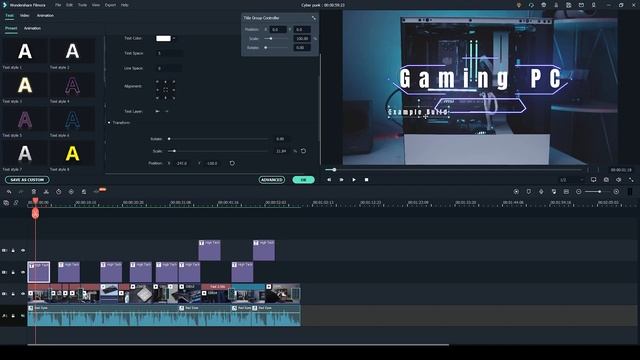Zoom out the timeline with minus icon
Screen dimensions: 640x360
click(579, 191)
